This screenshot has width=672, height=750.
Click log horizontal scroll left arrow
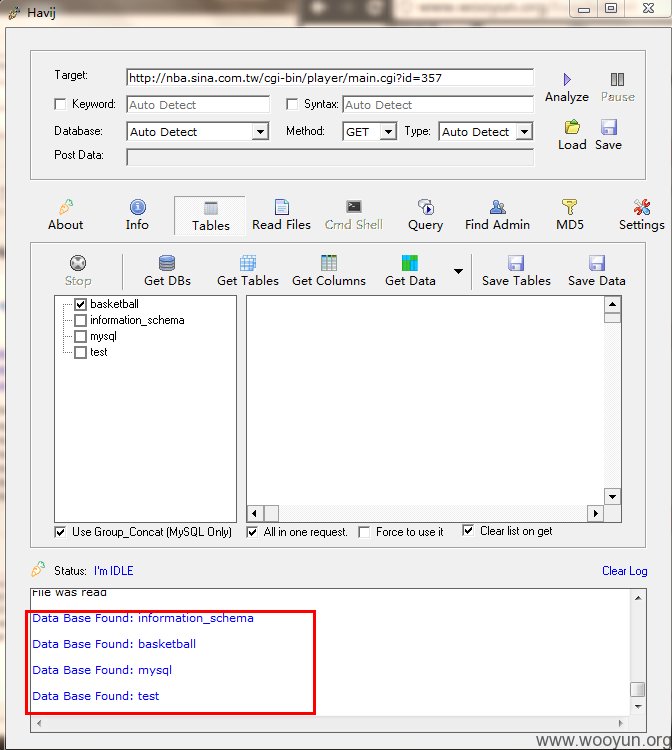[x=39, y=723]
